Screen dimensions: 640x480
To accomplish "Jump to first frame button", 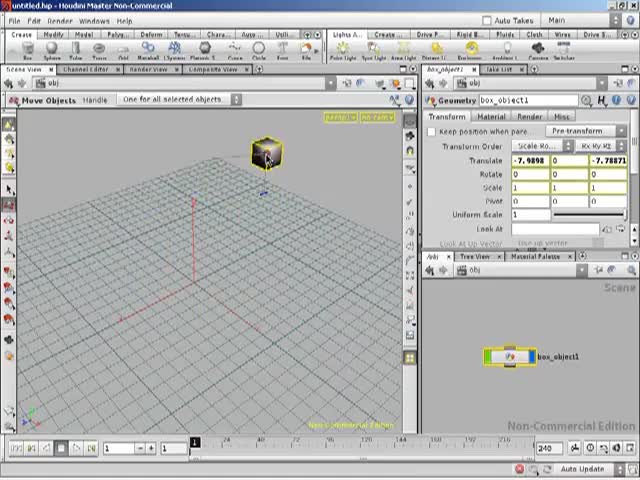I will point(16,448).
